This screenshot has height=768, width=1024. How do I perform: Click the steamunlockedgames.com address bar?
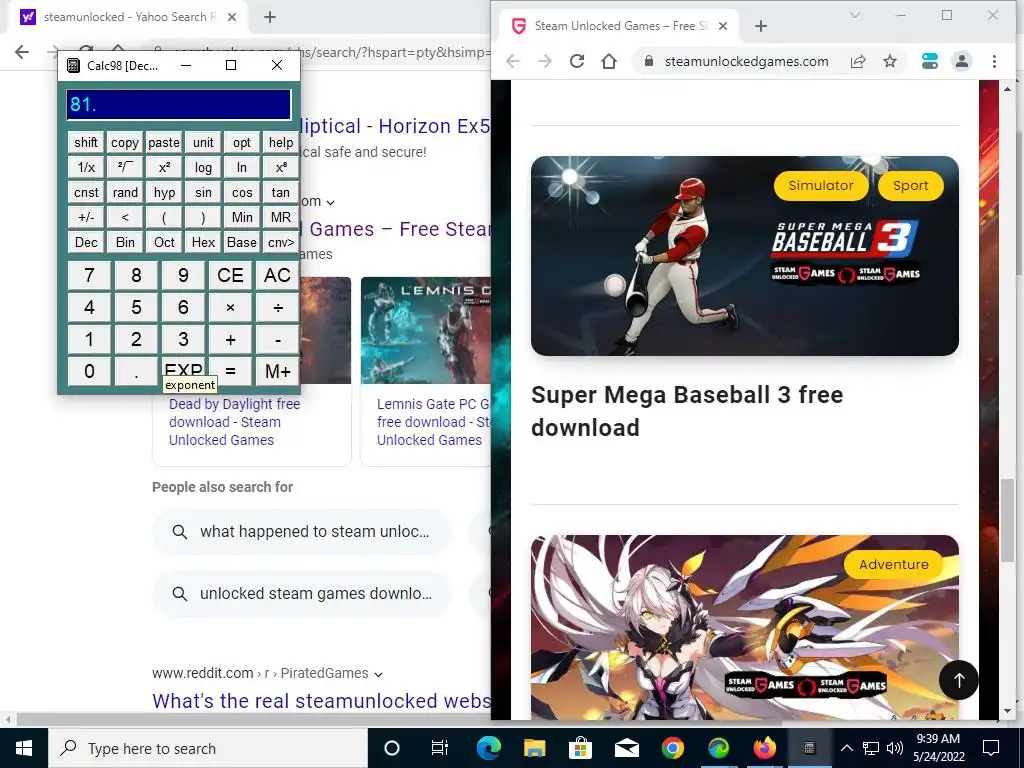pos(746,61)
